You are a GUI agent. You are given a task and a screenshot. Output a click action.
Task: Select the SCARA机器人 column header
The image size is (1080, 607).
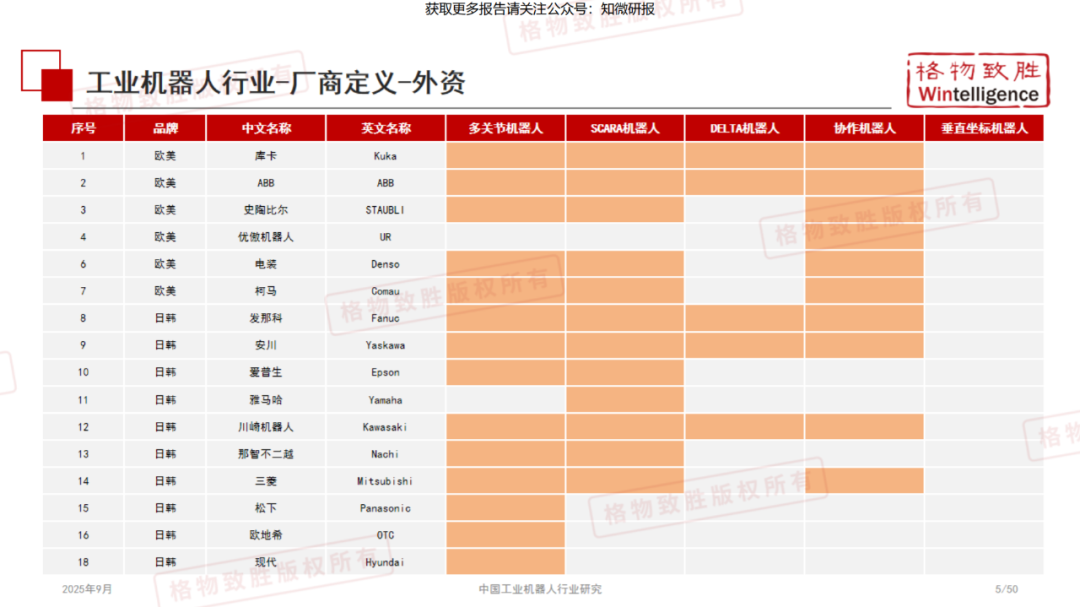[625, 128]
